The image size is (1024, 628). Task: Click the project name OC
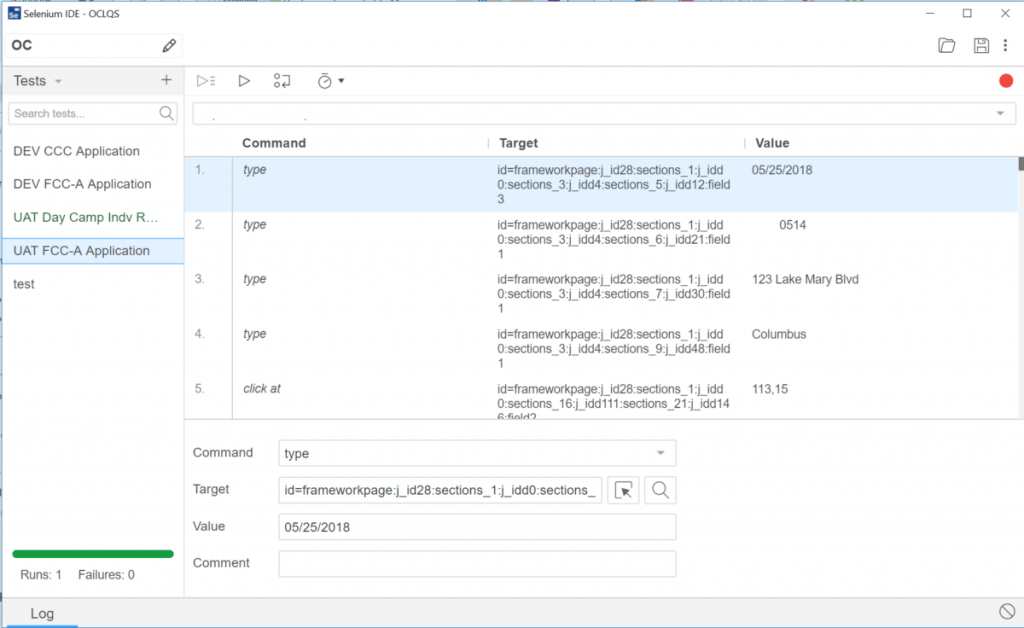click(22, 45)
